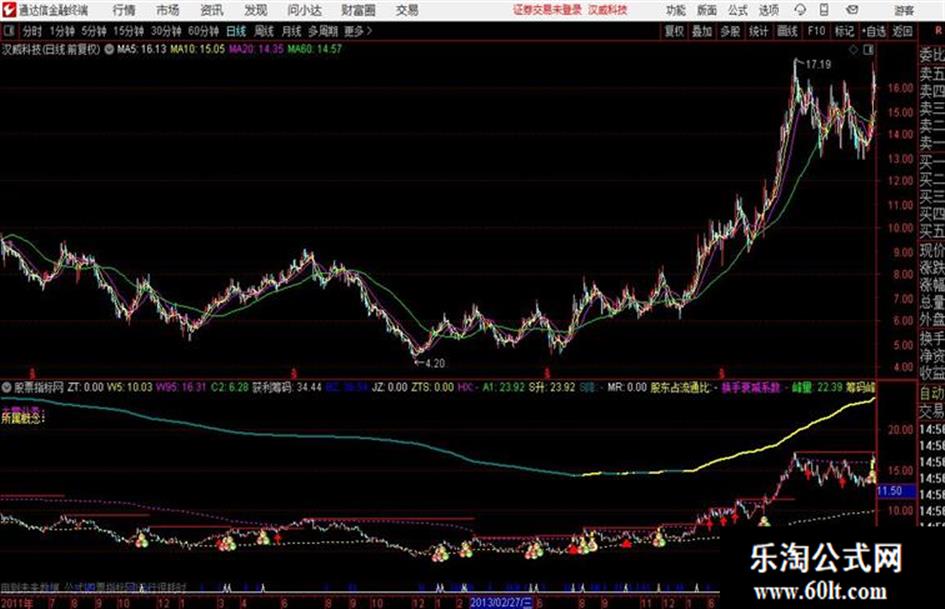Open the 功能 menu
This screenshot has width=945, height=609.
click(x=676, y=10)
